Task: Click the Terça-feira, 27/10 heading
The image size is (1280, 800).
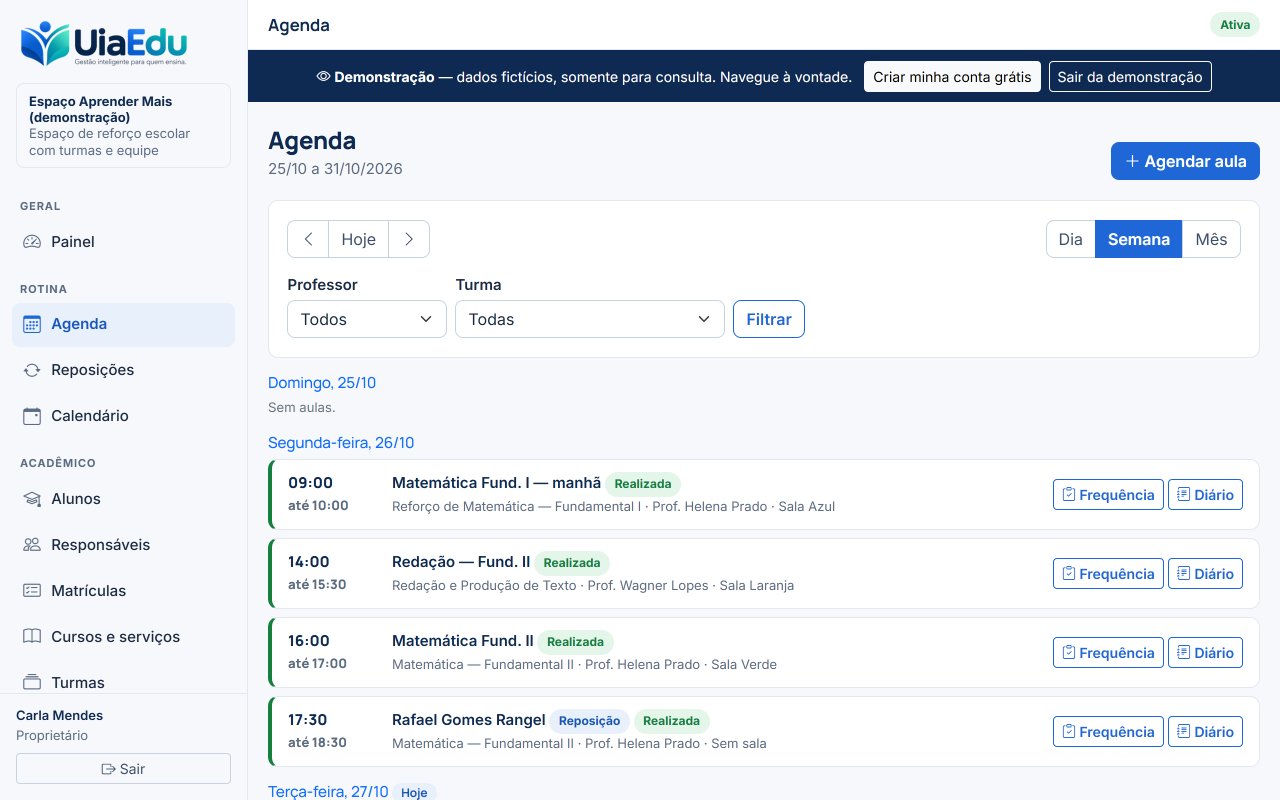Action: (x=328, y=792)
